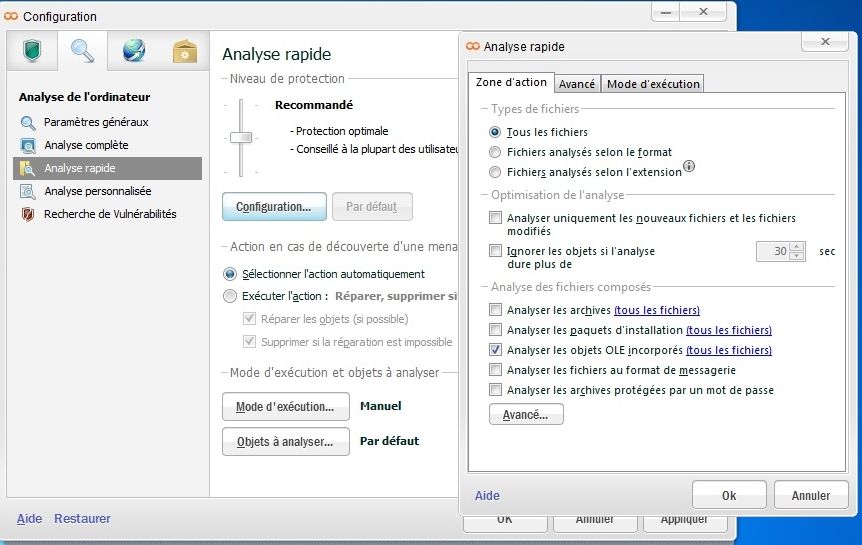The height and width of the screenshot is (545, 862).
Task: Open Objets à analyser... button
Action: [x=286, y=442]
